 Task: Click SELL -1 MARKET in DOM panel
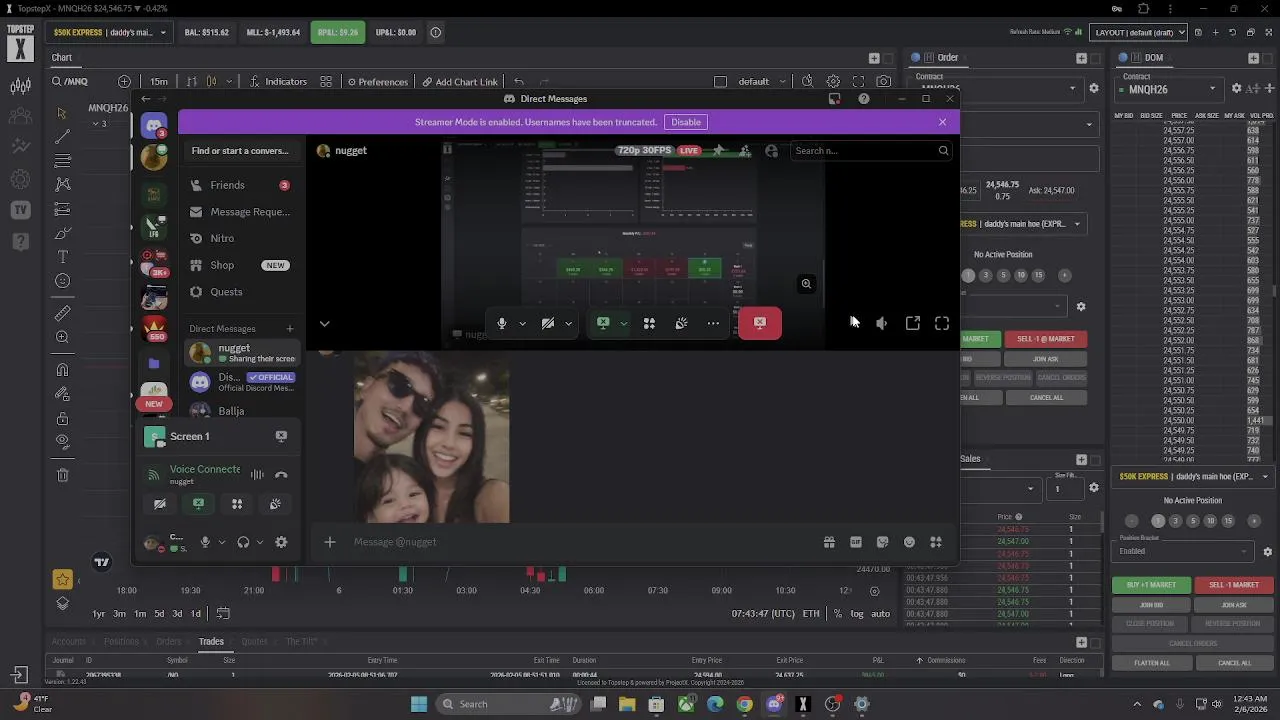pyautogui.click(x=1234, y=585)
